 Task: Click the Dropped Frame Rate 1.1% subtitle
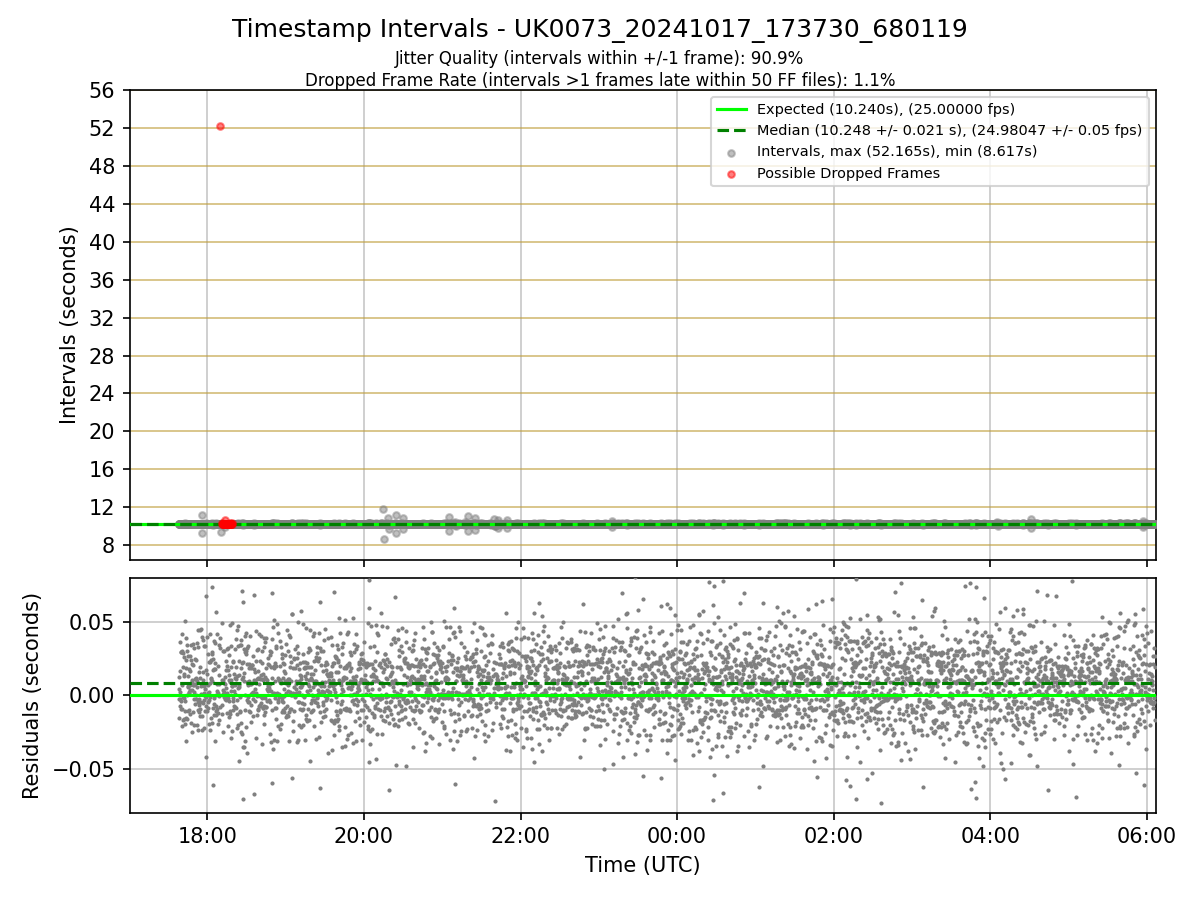coord(599,80)
